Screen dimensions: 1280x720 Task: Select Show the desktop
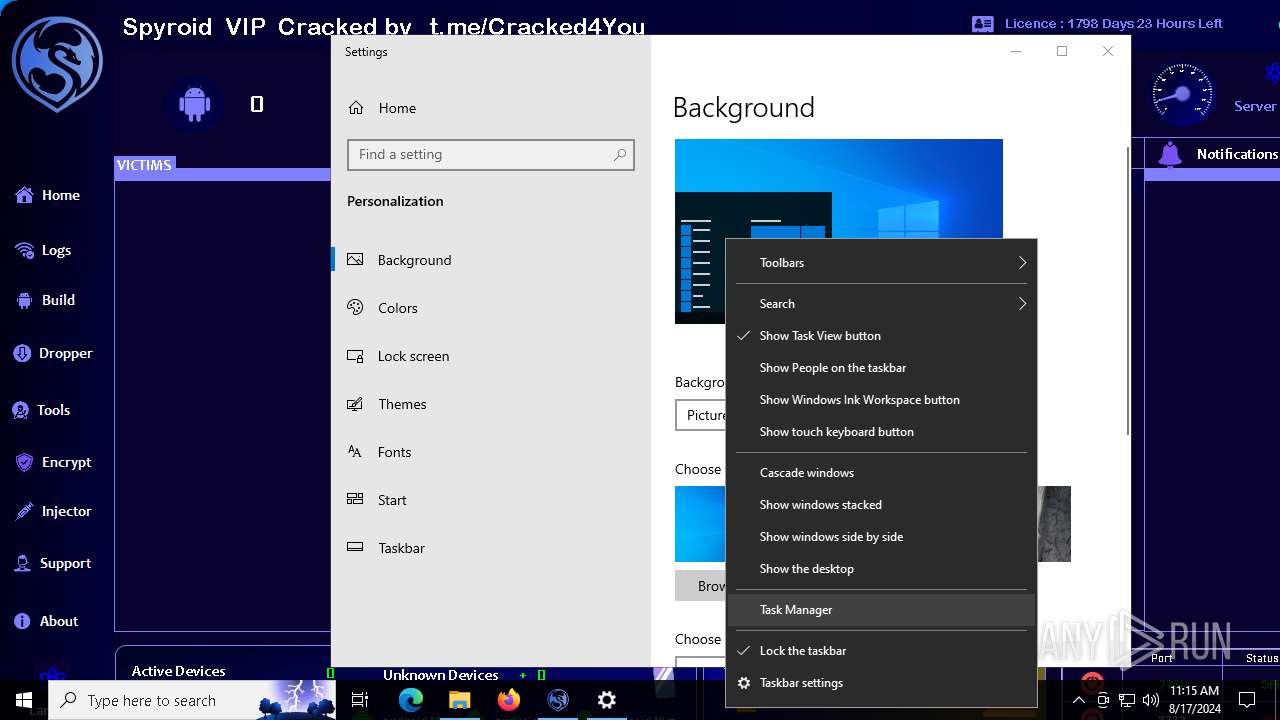(881, 569)
